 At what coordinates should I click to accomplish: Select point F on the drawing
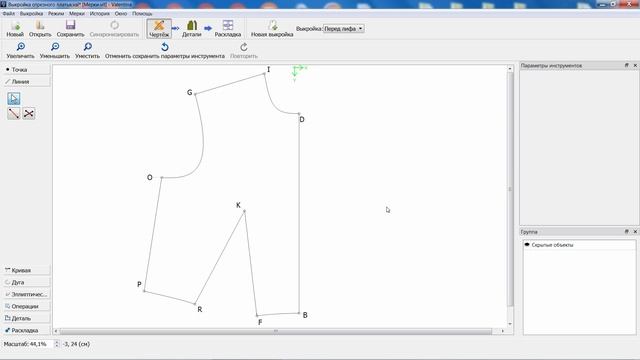pos(257,315)
